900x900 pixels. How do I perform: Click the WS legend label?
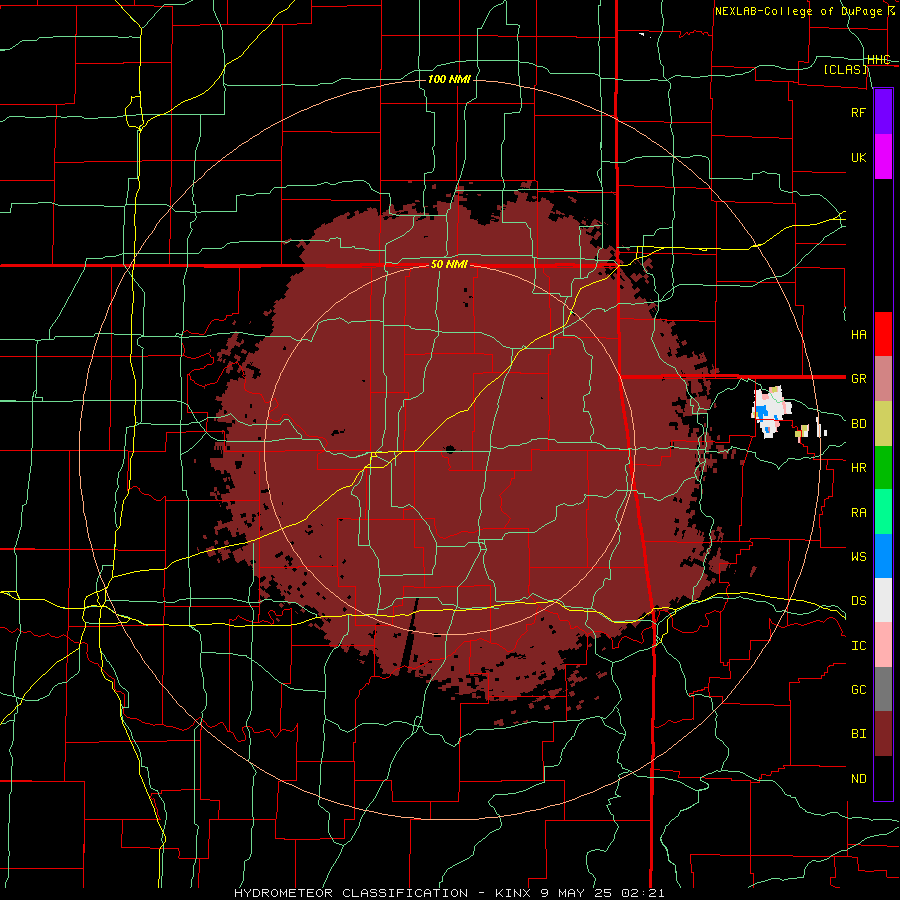pos(858,557)
